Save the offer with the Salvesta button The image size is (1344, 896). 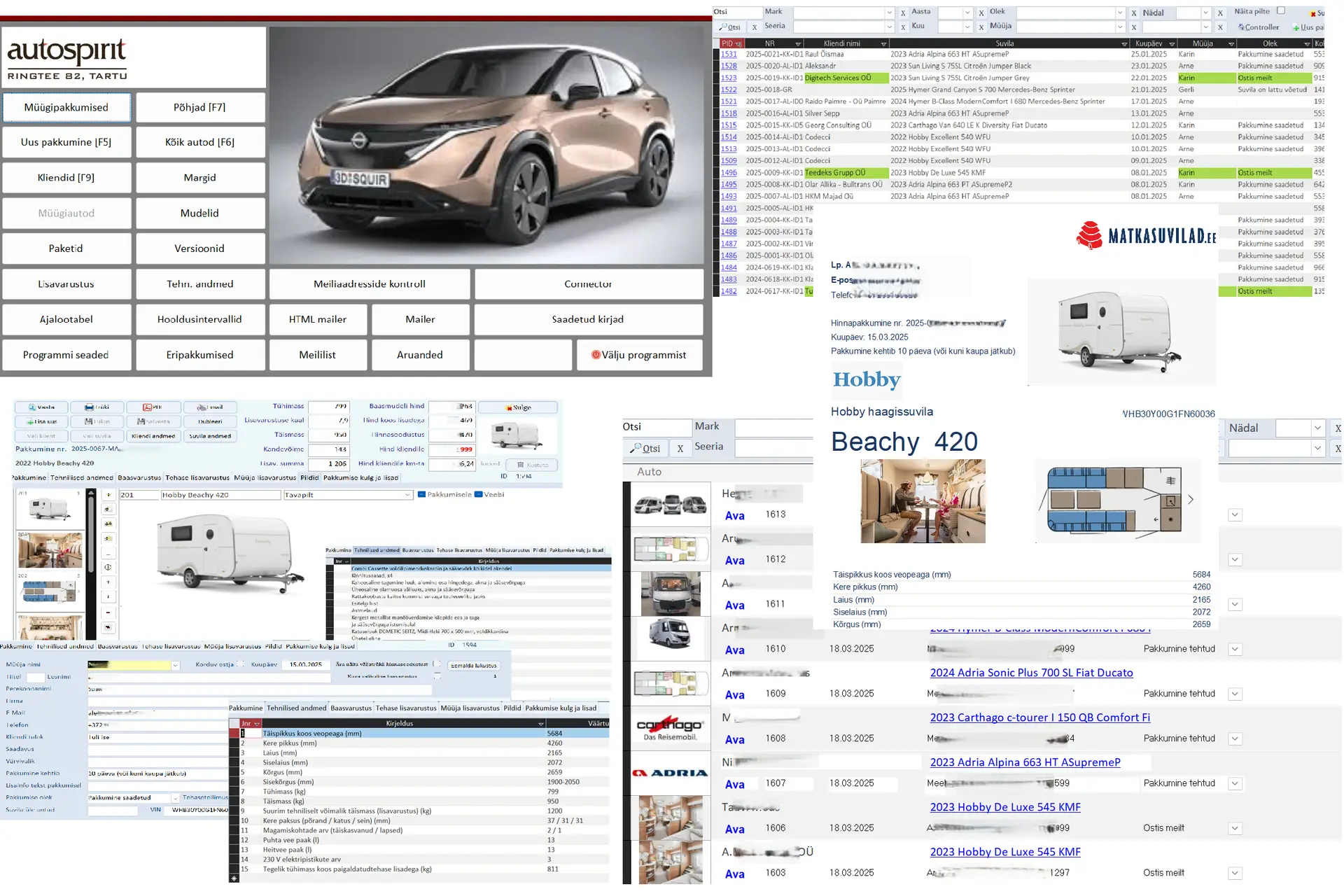click(153, 421)
